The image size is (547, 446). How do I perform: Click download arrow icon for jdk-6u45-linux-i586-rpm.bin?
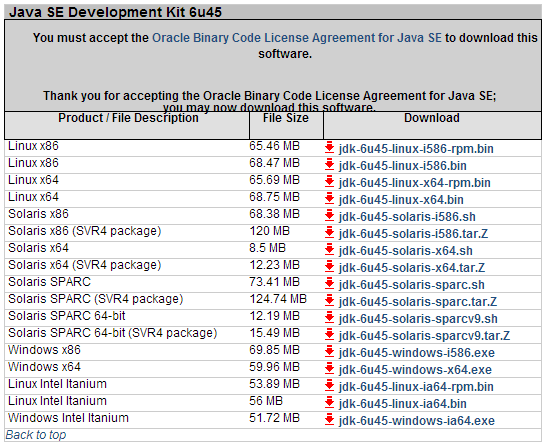(329, 148)
